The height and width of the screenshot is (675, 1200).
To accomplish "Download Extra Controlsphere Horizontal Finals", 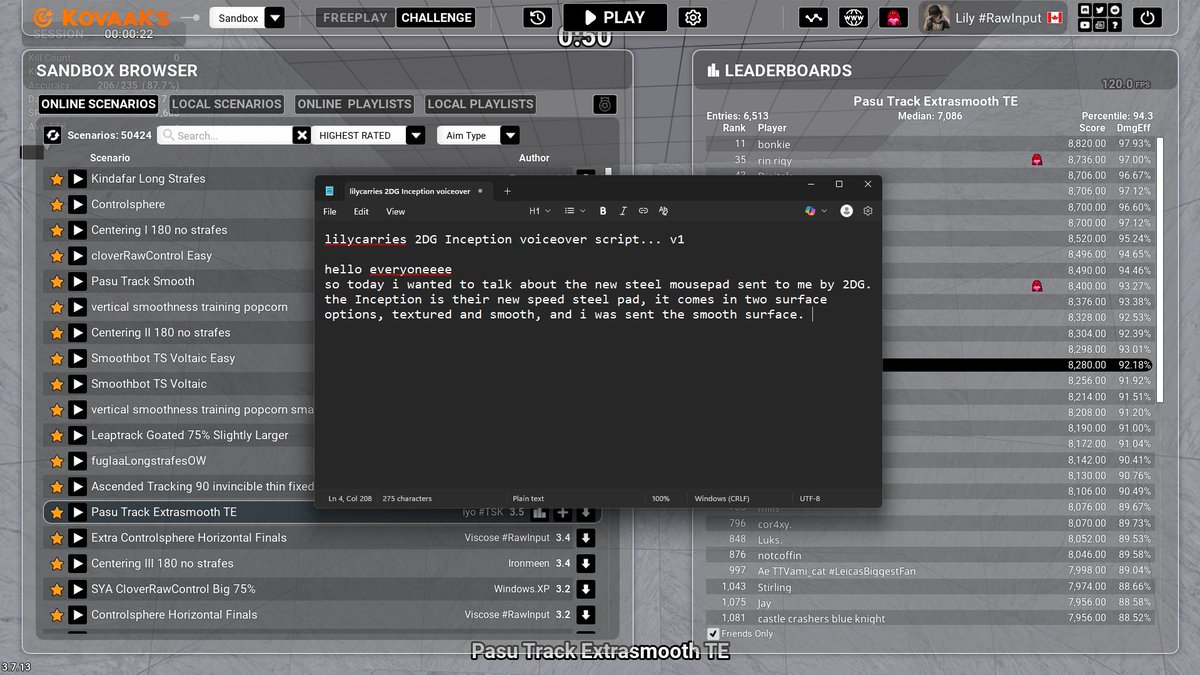I will pyautogui.click(x=586, y=538).
